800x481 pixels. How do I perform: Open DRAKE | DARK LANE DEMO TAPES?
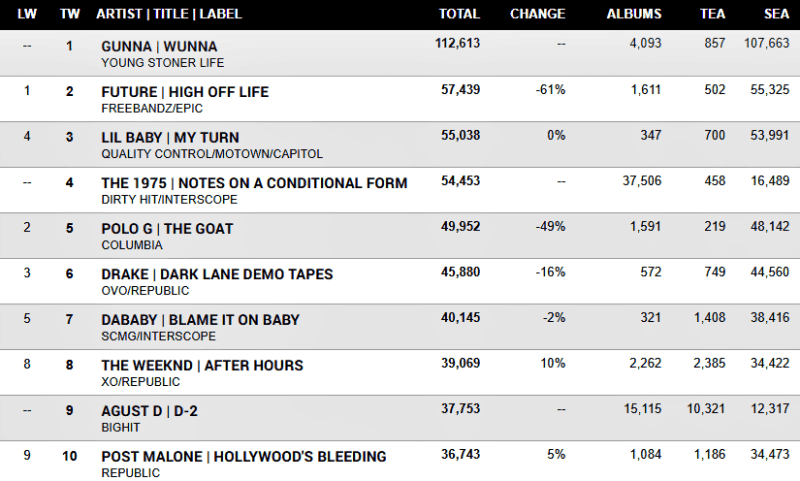point(217,274)
